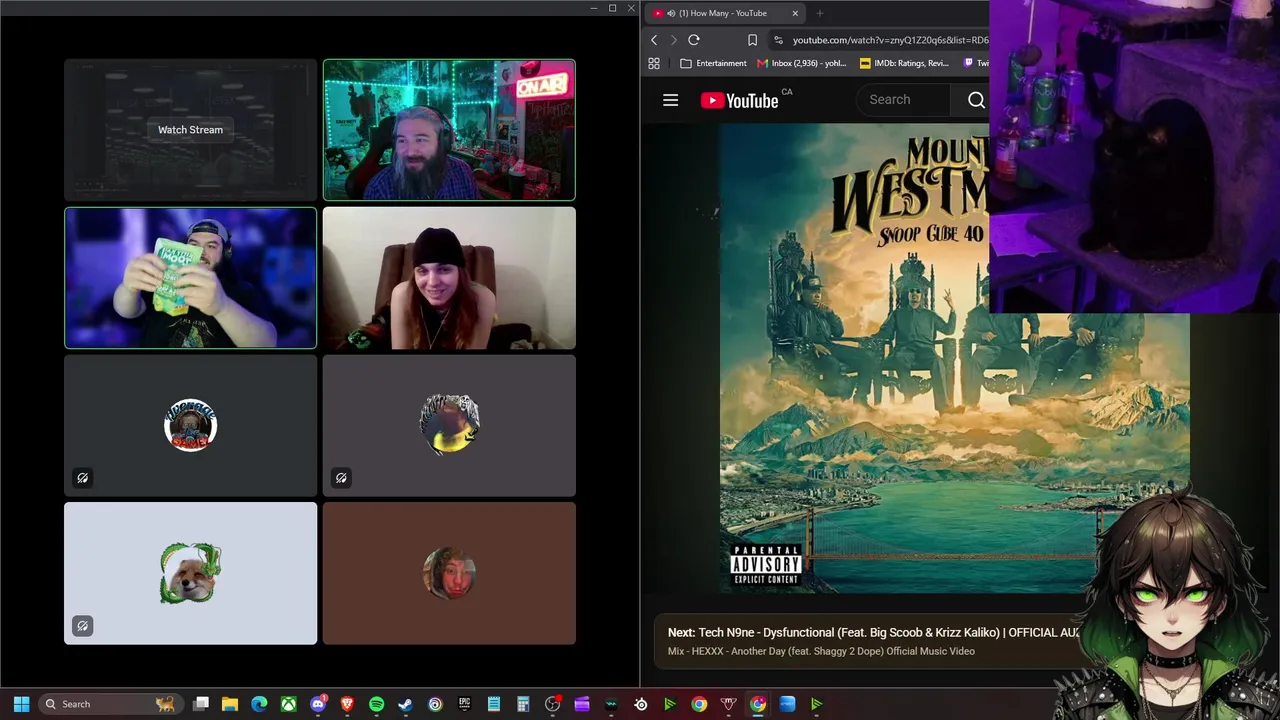Click the YouTube search magnifier button
Image resolution: width=1280 pixels, height=720 pixels.
click(x=976, y=100)
